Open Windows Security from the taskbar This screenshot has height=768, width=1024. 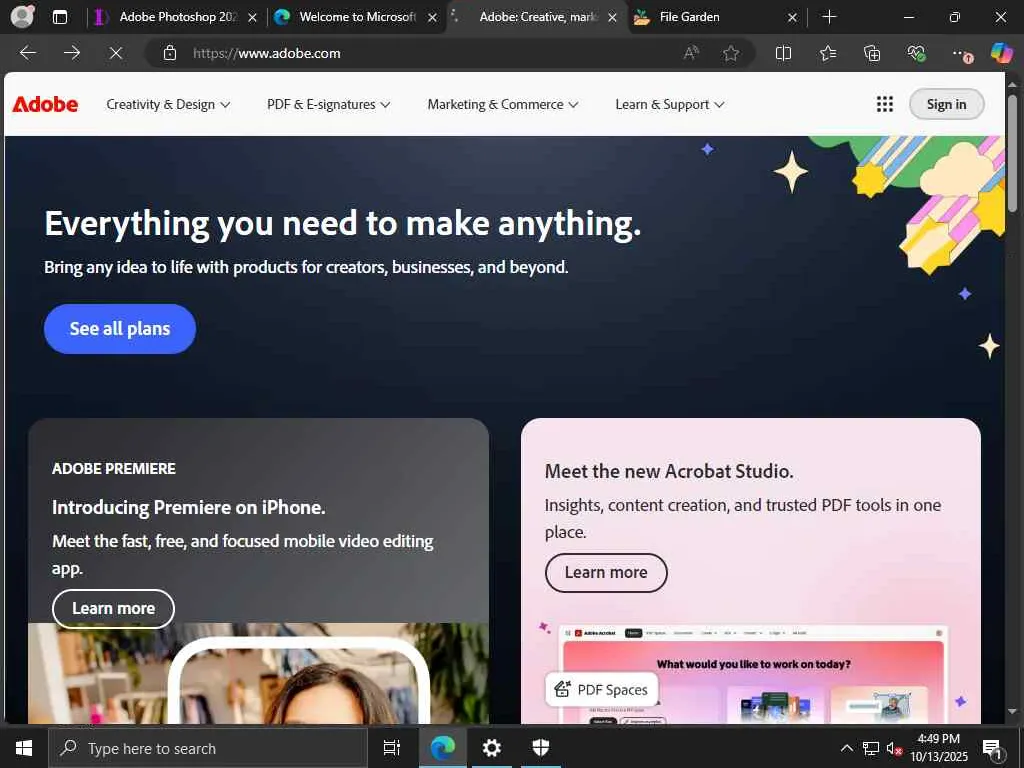click(541, 748)
